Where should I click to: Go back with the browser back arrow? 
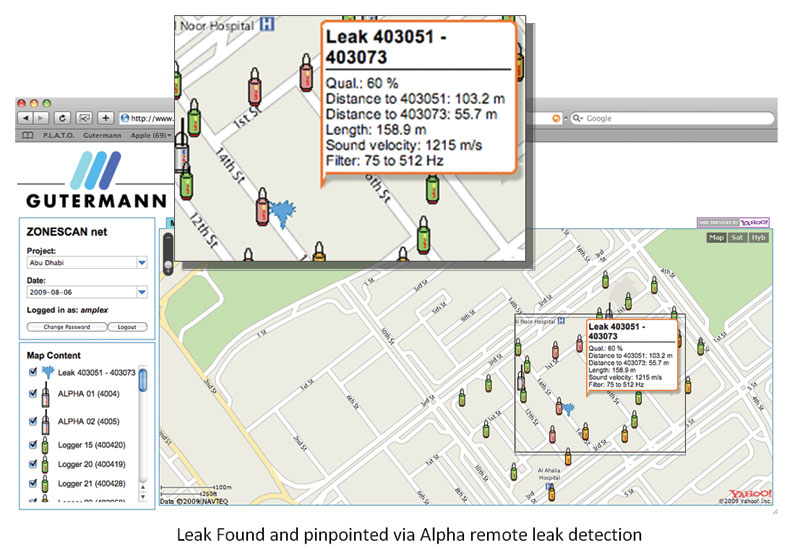(x=24, y=118)
